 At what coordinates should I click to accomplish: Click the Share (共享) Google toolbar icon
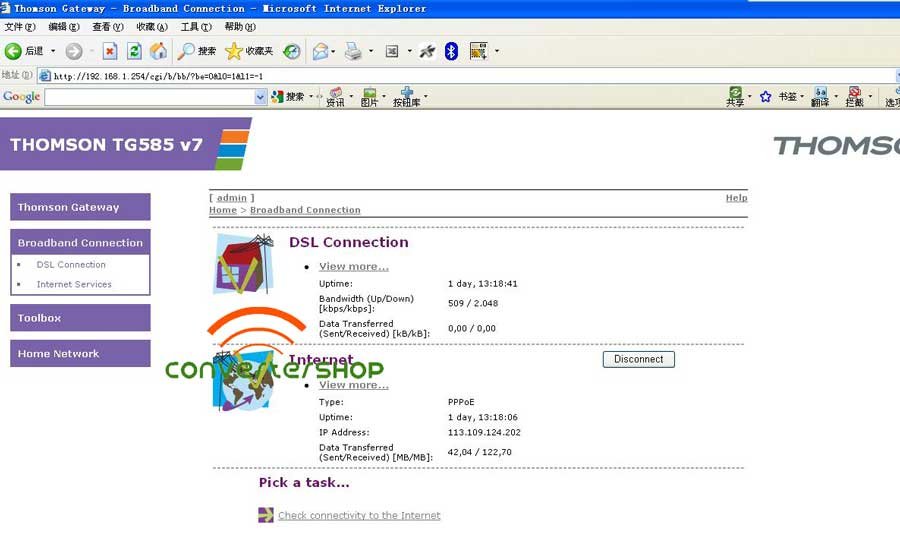(735, 97)
